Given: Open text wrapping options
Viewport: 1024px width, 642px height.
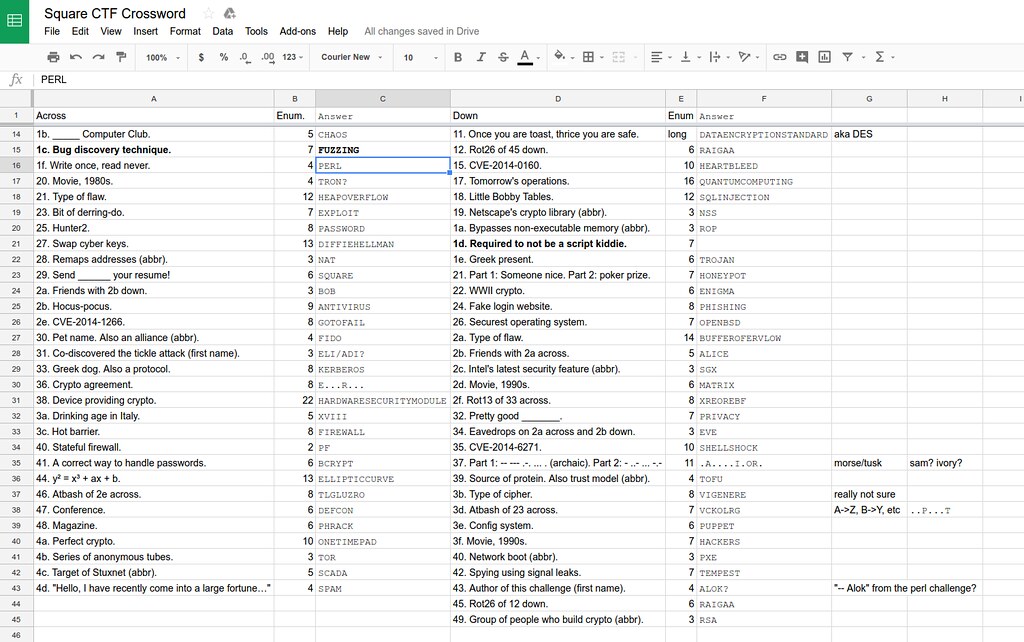Looking at the screenshot, I should pyautogui.click(x=715, y=57).
